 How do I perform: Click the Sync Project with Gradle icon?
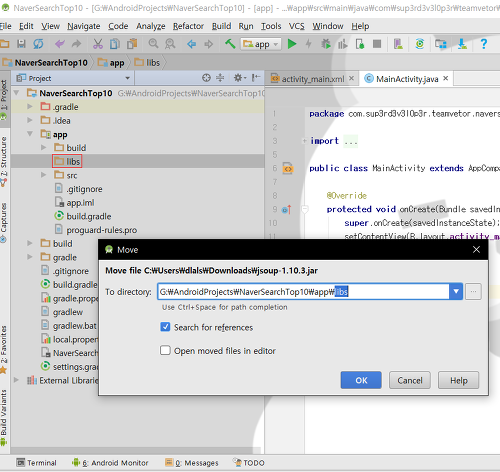tap(420, 44)
